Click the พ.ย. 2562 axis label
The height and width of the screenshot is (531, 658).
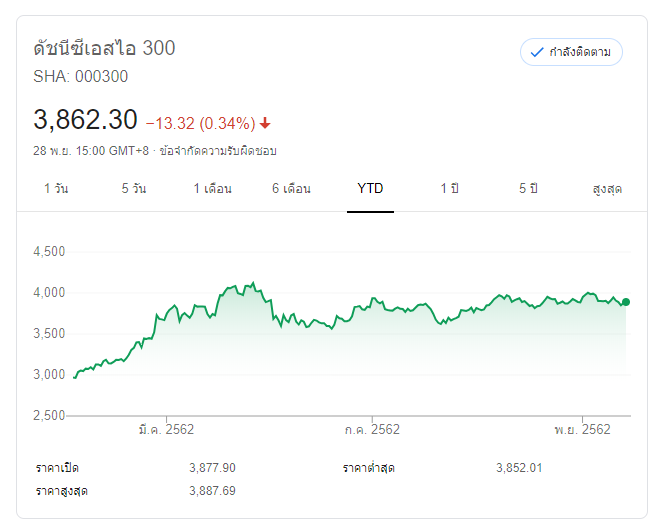pos(581,430)
